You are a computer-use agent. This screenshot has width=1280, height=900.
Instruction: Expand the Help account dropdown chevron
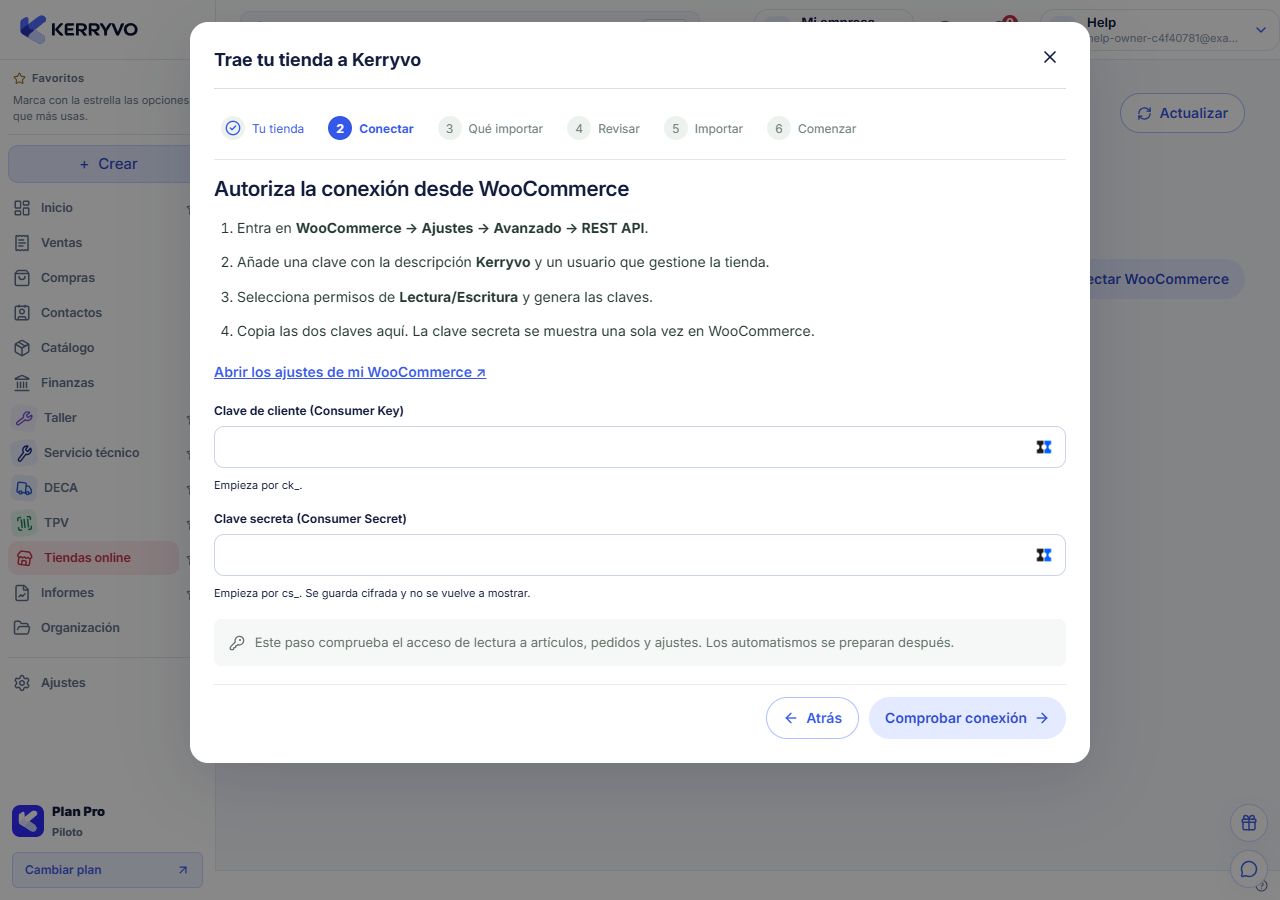pos(1261,30)
